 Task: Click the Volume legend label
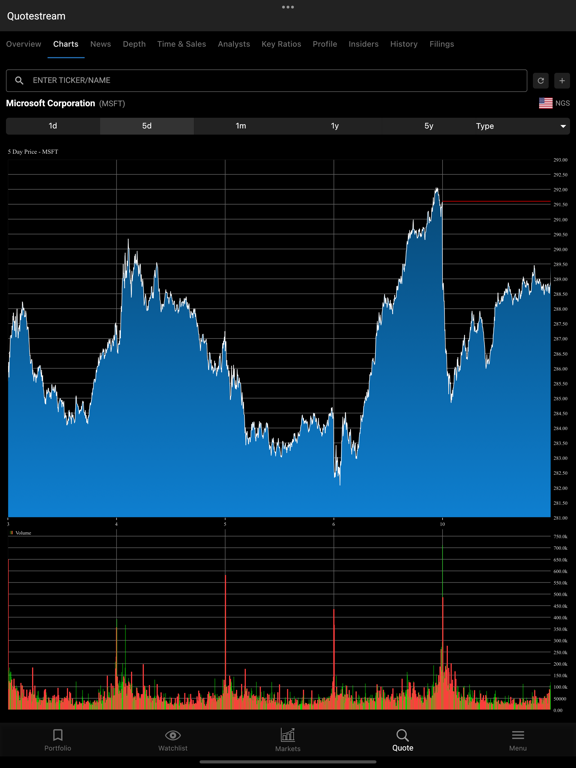click(23, 533)
